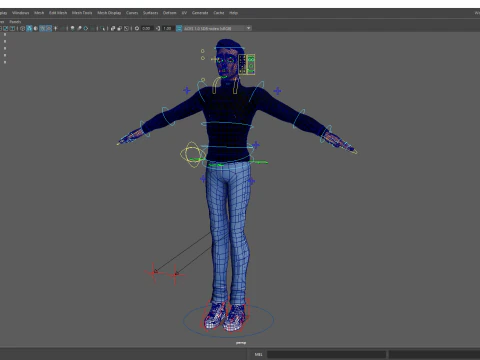Toggle shadows lightbulb icon
The image size is (480, 360).
(x=72, y=28)
